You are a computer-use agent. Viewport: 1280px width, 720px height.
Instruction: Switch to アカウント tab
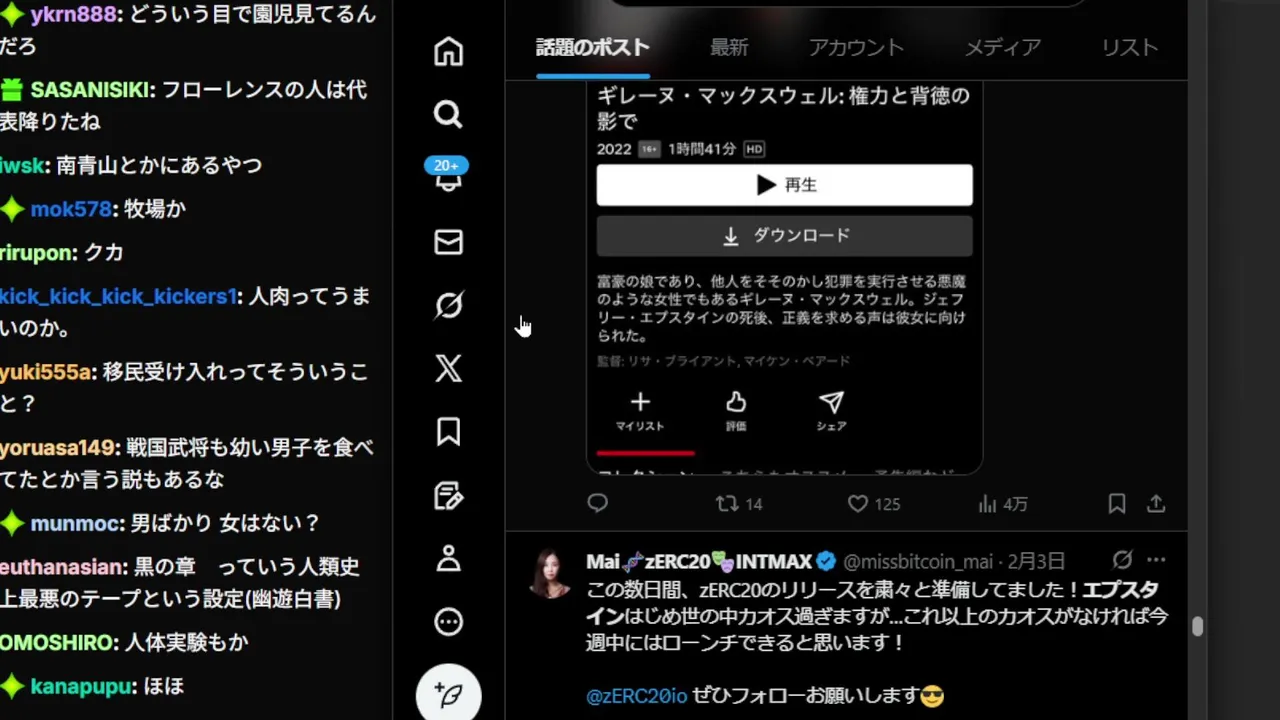pyautogui.click(x=856, y=47)
